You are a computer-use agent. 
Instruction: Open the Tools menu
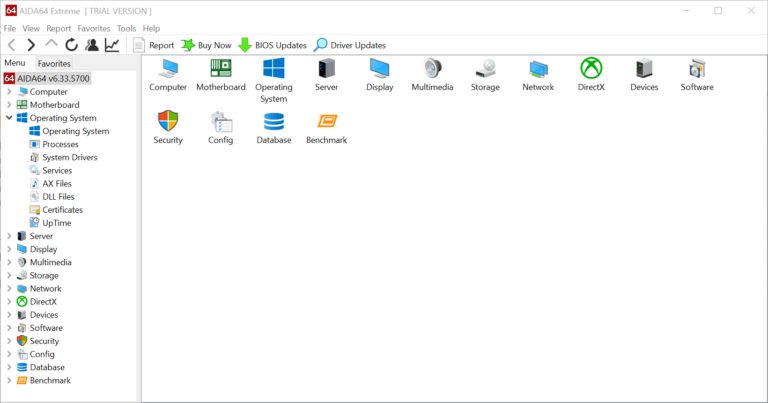(126, 28)
